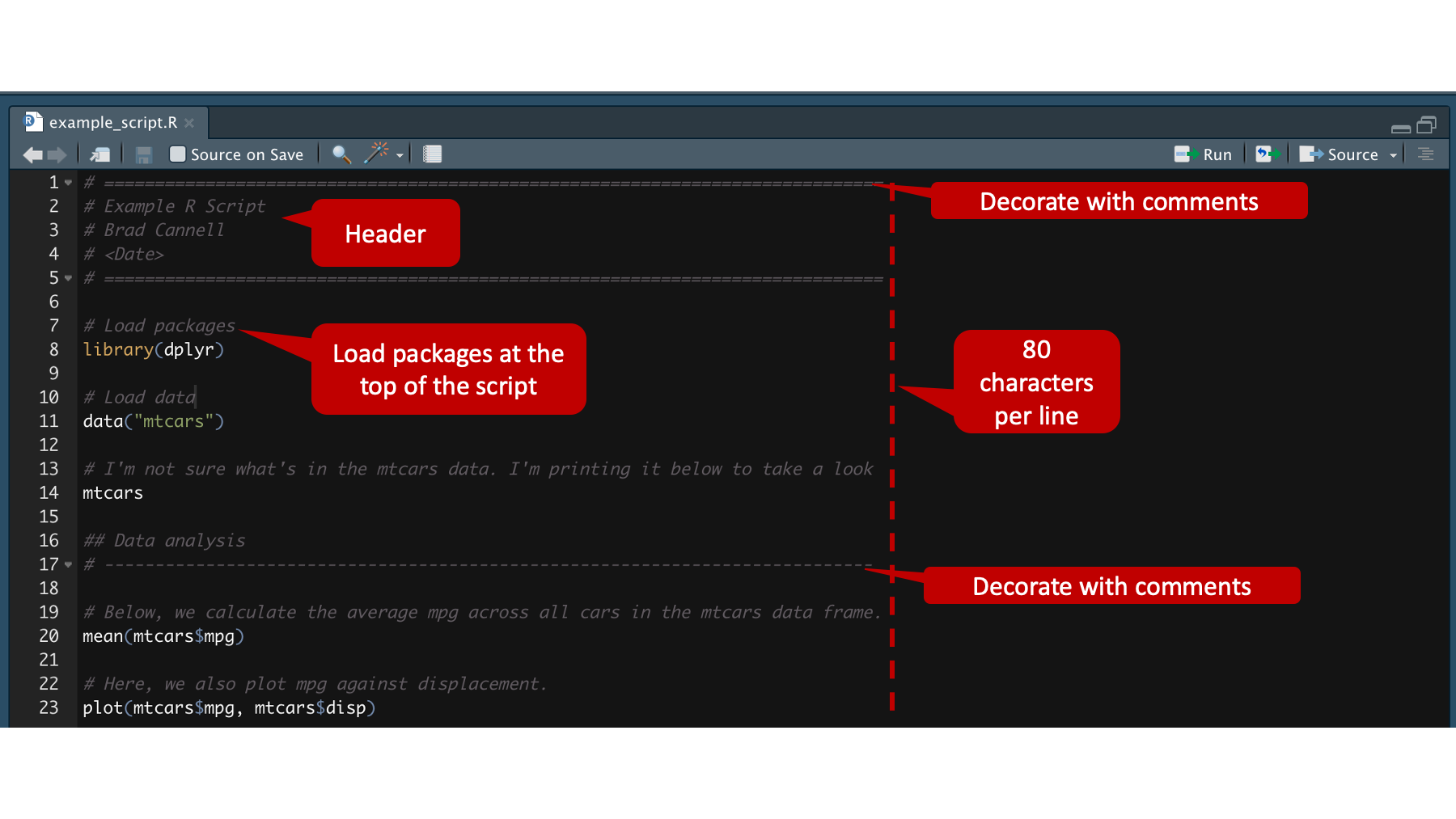Open Find/Replace magnifier
Viewport: 1456px width, 819px height.
pos(341,154)
